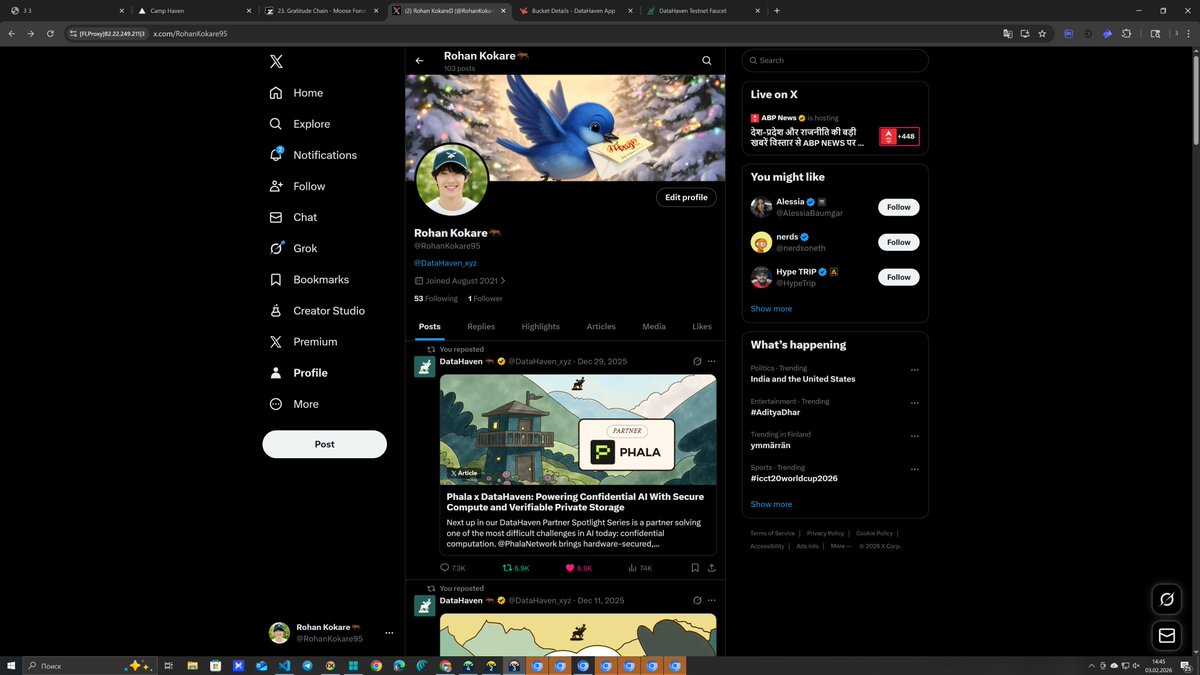Click the X search input field

(x=835, y=60)
